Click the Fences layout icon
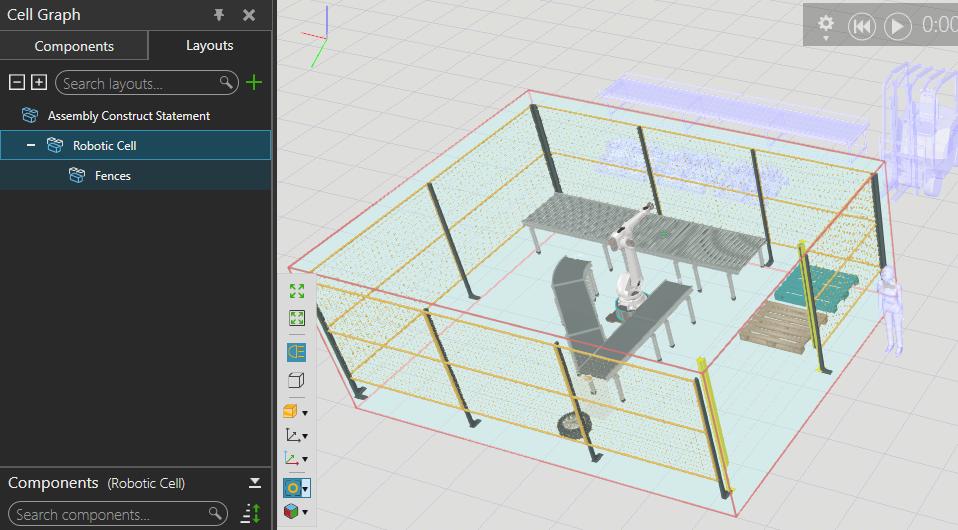Image resolution: width=958 pixels, height=530 pixels. click(77, 175)
